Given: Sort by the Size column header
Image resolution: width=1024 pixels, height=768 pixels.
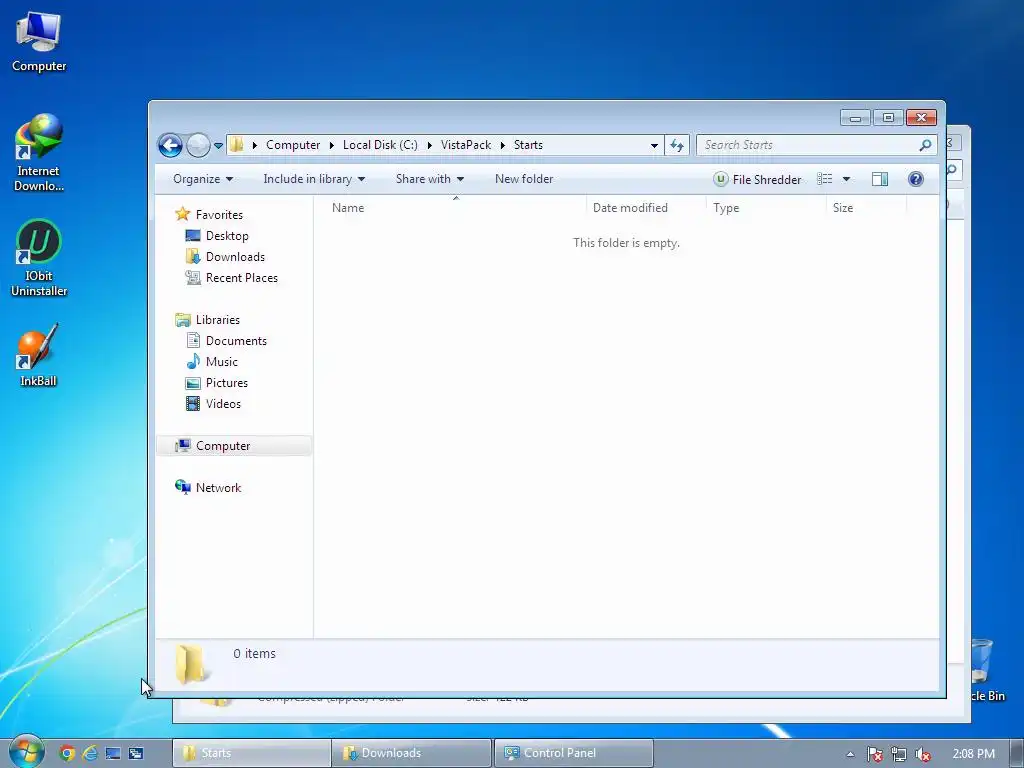Looking at the screenshot, I should tap(866, 208).
